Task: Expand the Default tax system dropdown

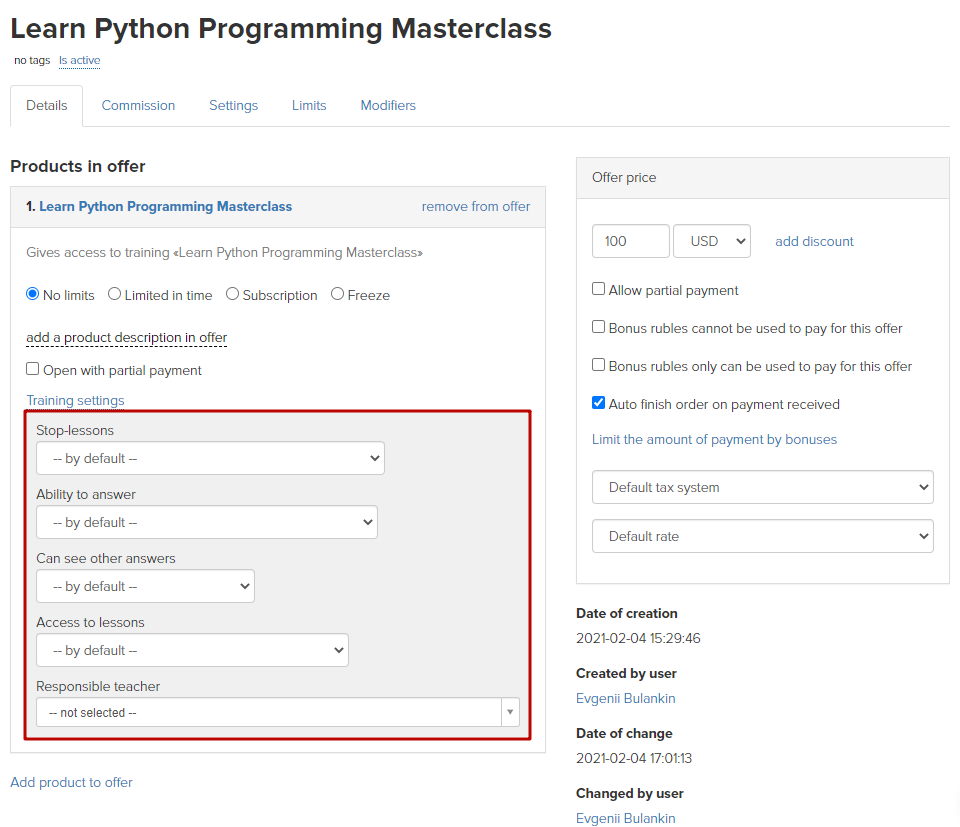Action: (762, 487)
